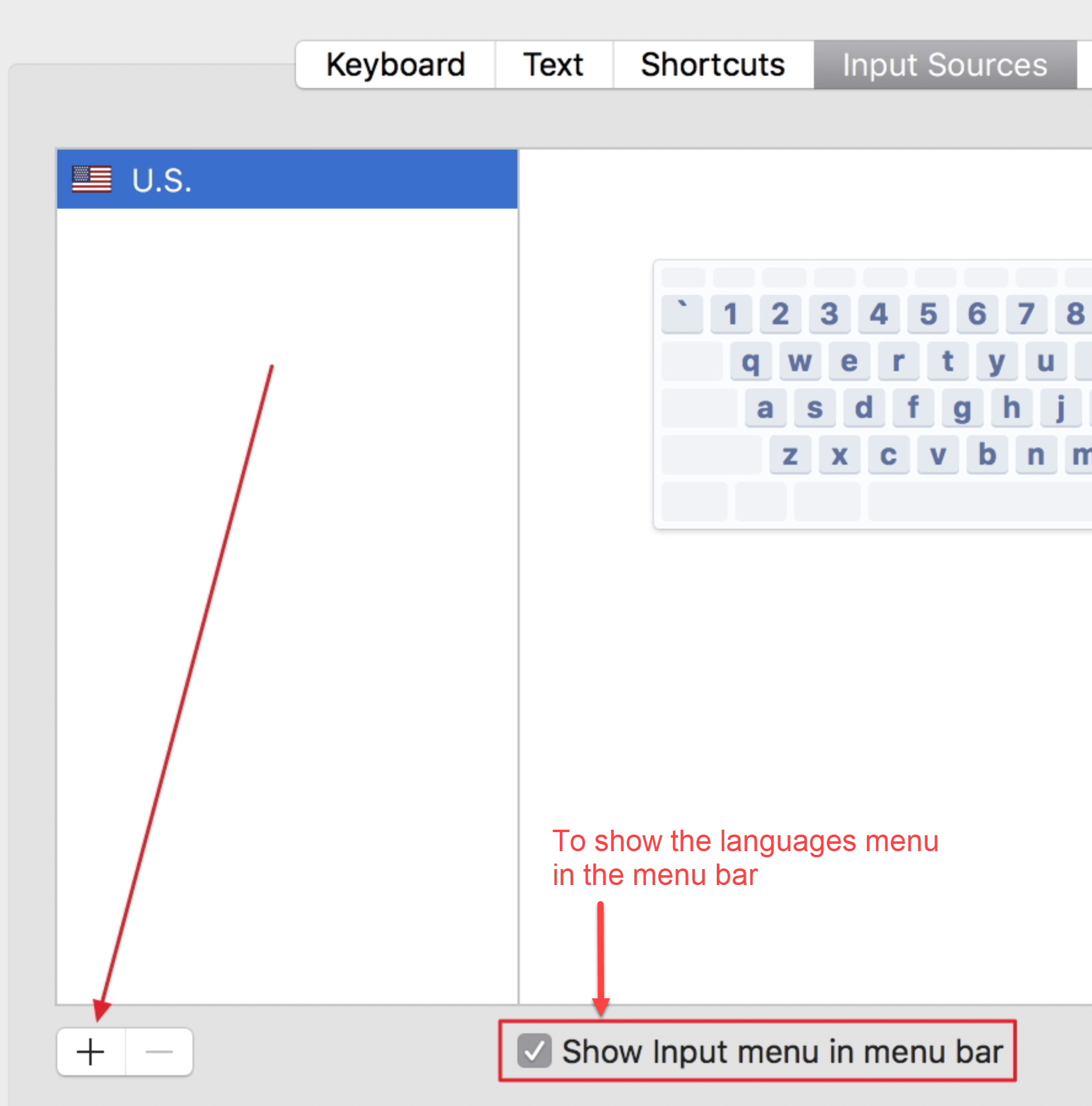Click the 'q' key on the keyboard preview
The image size is (1092, 1106).
[x=751, y=362]
